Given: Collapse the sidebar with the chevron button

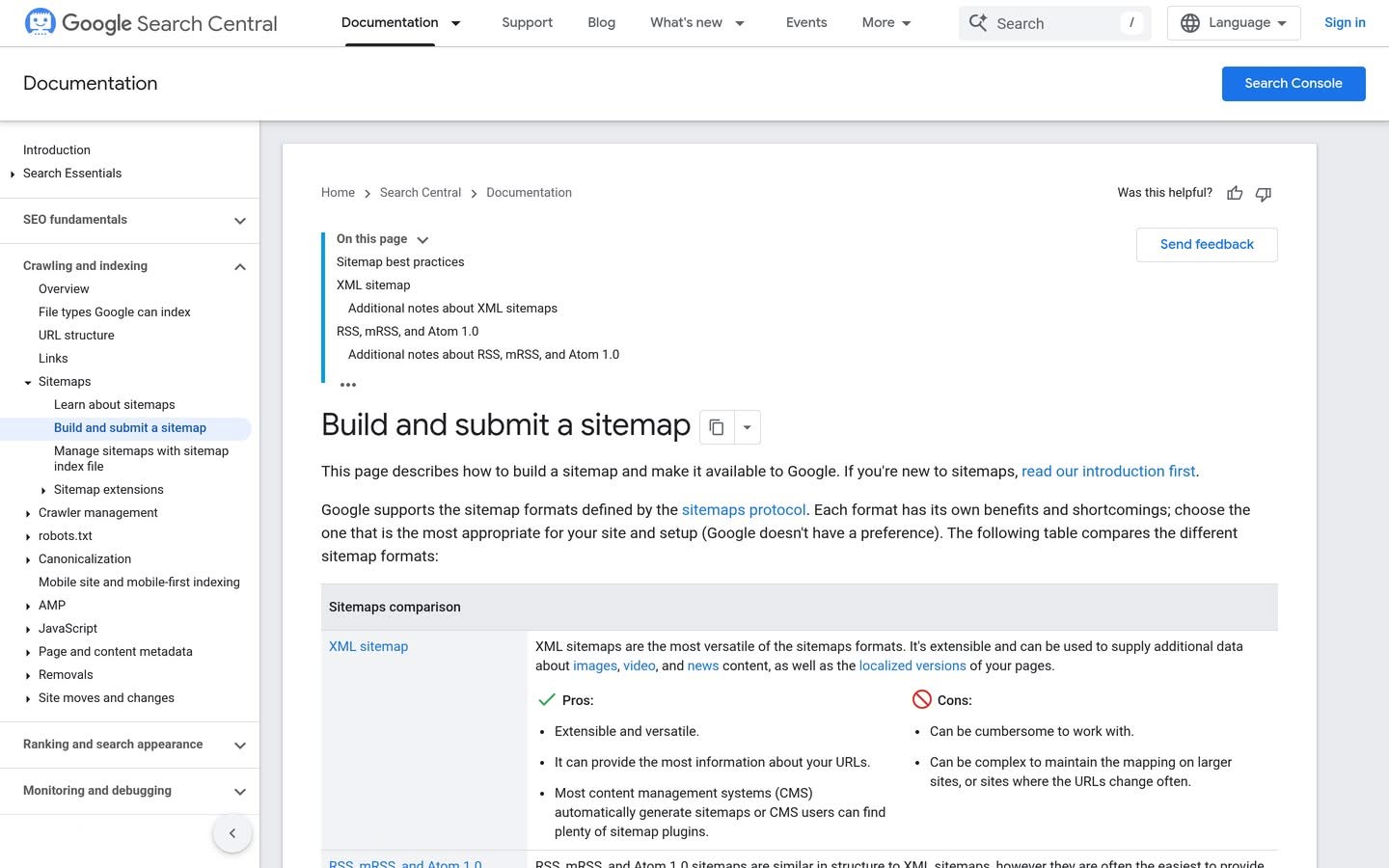Looking at the screenshot, I should pos(232,833).
